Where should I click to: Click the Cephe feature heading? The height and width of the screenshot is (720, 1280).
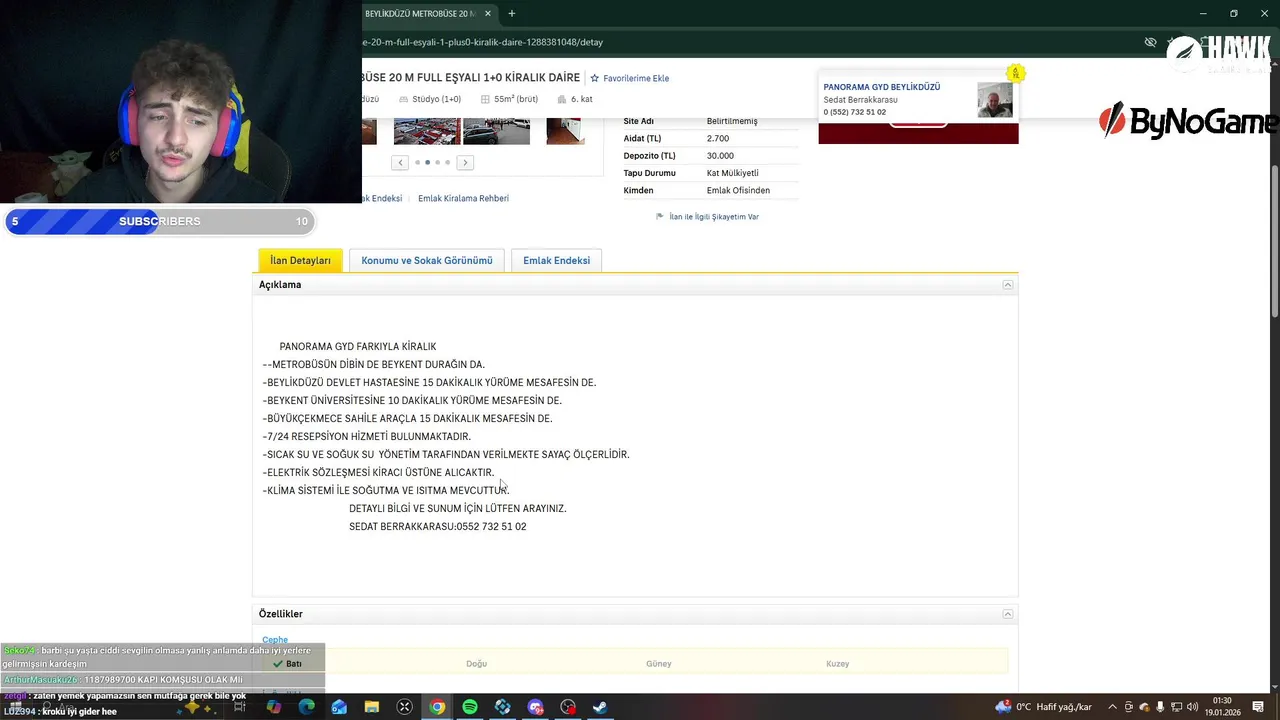[275, 640]
